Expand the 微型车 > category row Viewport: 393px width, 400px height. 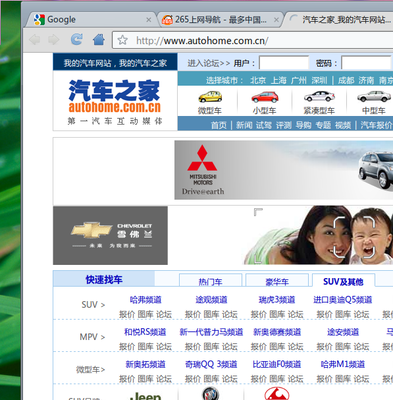[90, 369]
